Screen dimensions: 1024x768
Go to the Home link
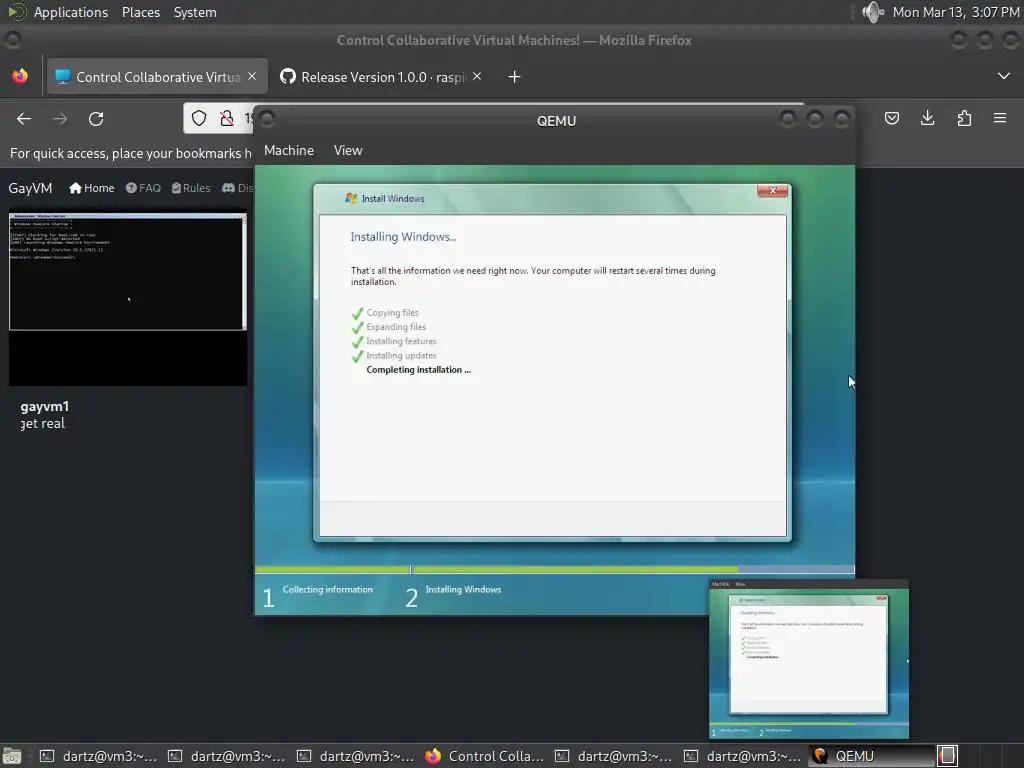click(91, 188)
